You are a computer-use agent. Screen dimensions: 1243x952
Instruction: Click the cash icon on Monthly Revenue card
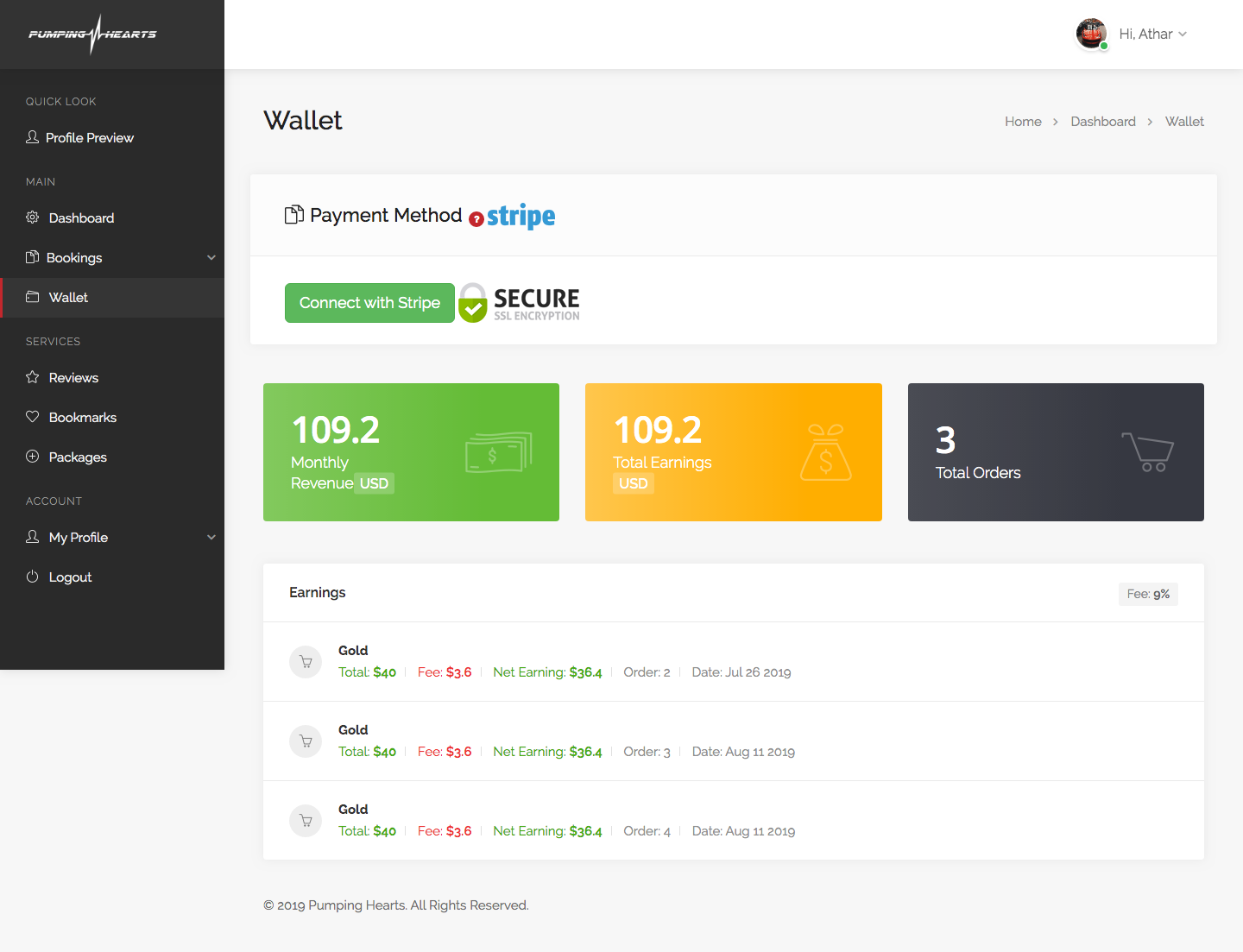point(499,452)
